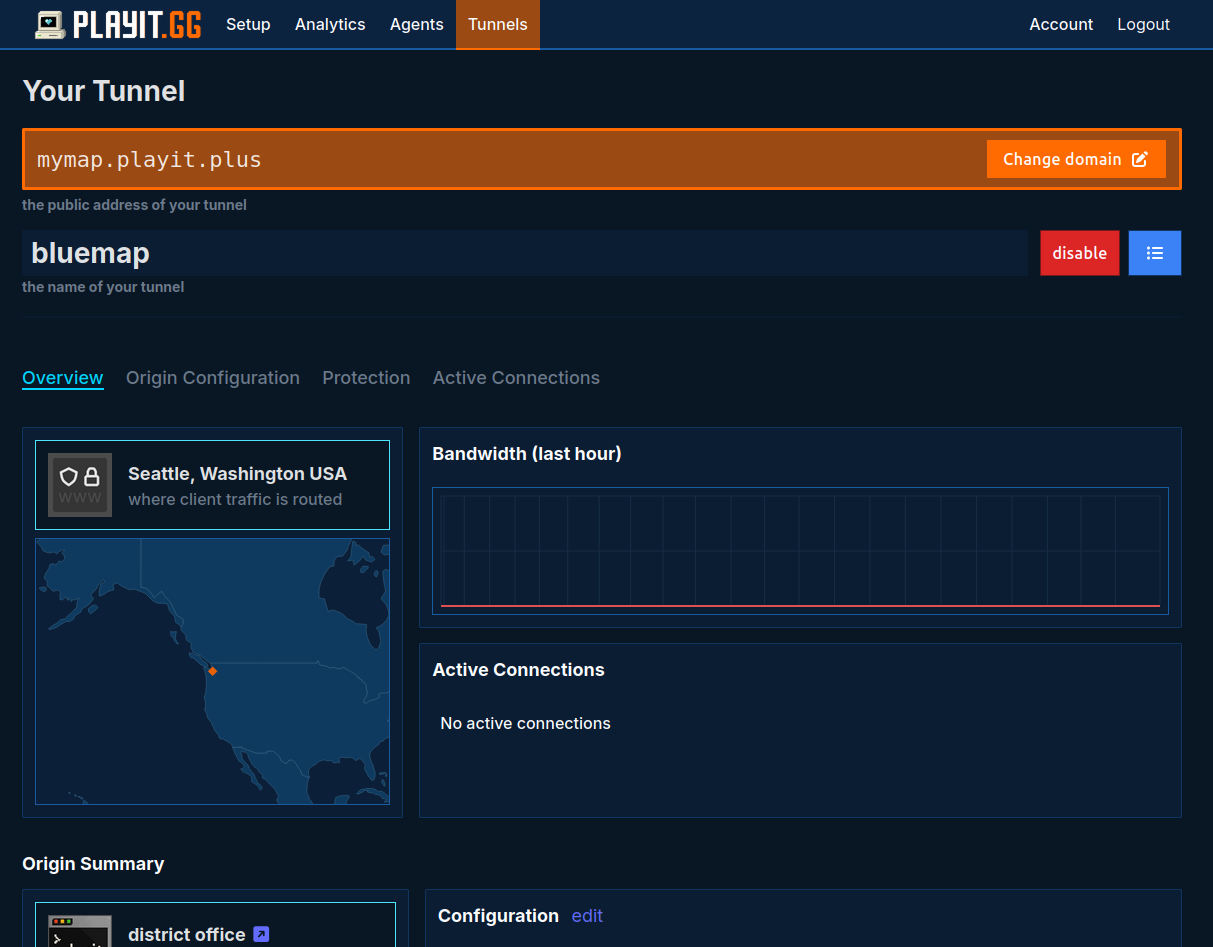
Task: Click the shield and lock WWW icon
Action: tap(80, 485)
